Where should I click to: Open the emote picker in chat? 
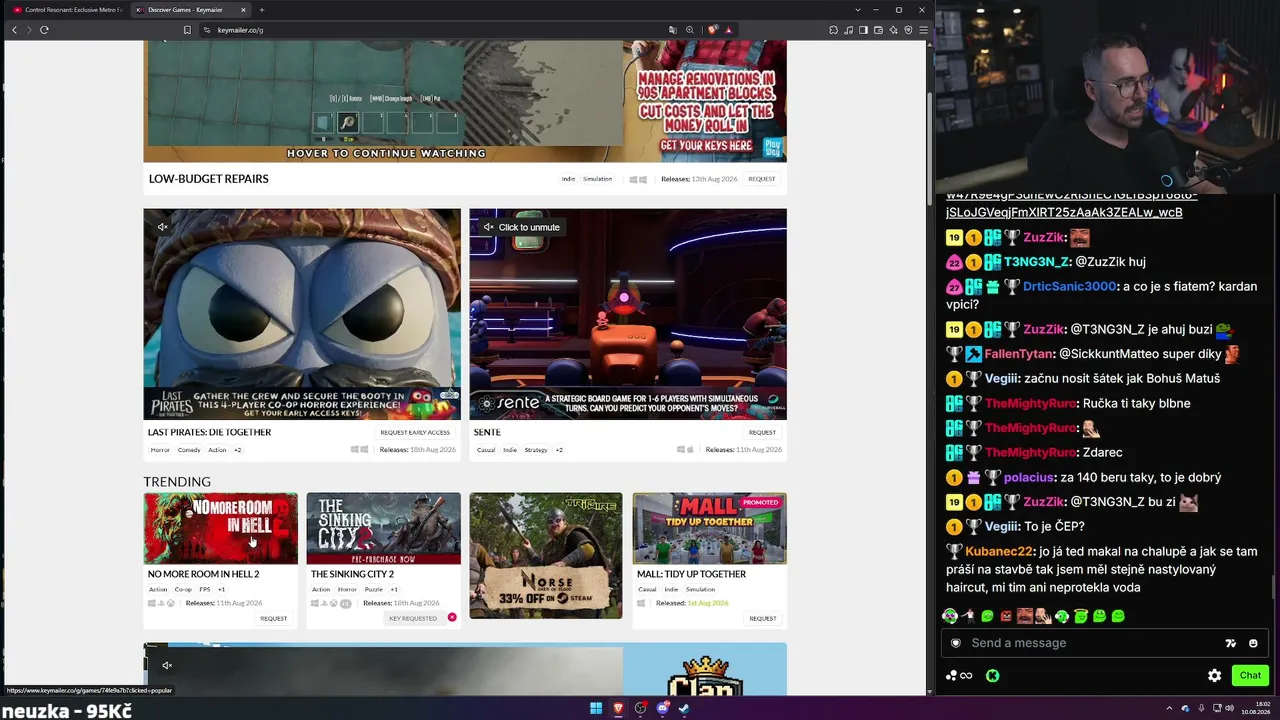(x=1253, y=643)
